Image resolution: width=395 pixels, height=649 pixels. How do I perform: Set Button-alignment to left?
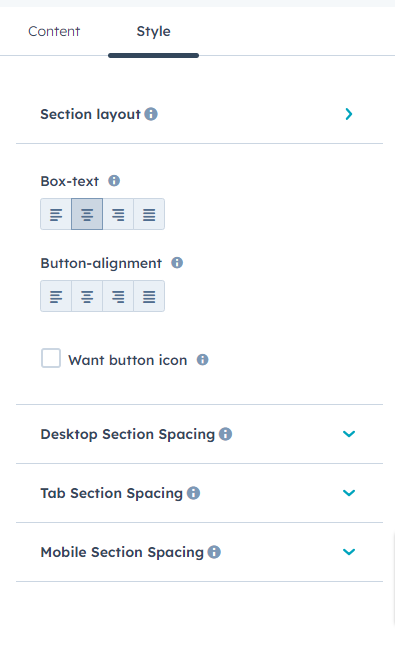coord(56,296)
